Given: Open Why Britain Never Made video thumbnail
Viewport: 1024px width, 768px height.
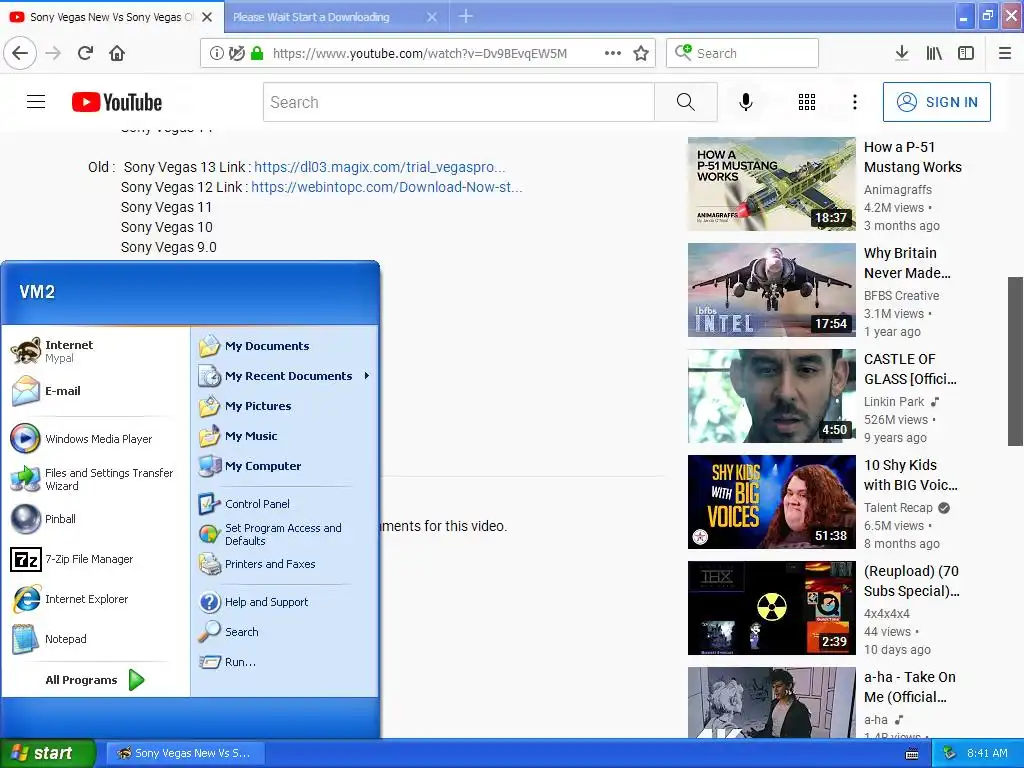Looking at the screenshot, I should [771, 290].
